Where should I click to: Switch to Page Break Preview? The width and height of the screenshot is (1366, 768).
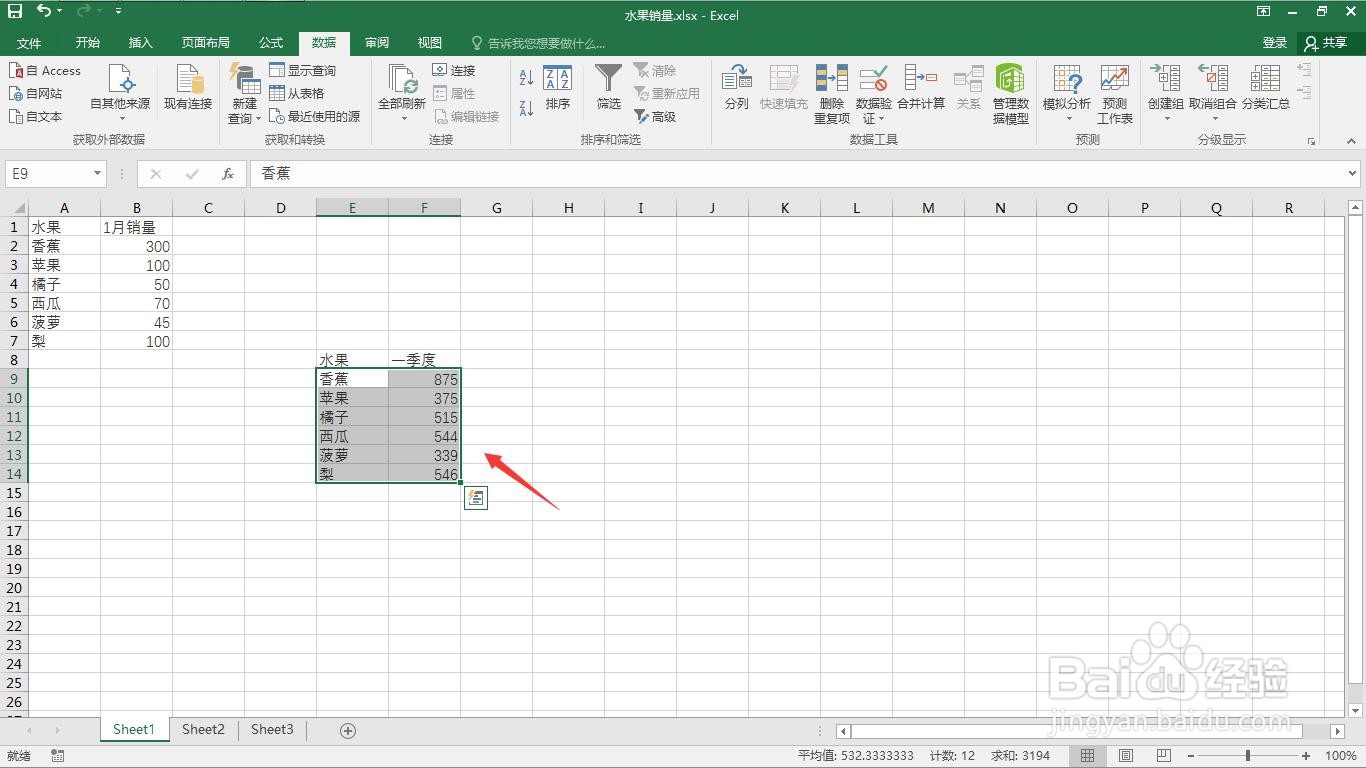1163,756
